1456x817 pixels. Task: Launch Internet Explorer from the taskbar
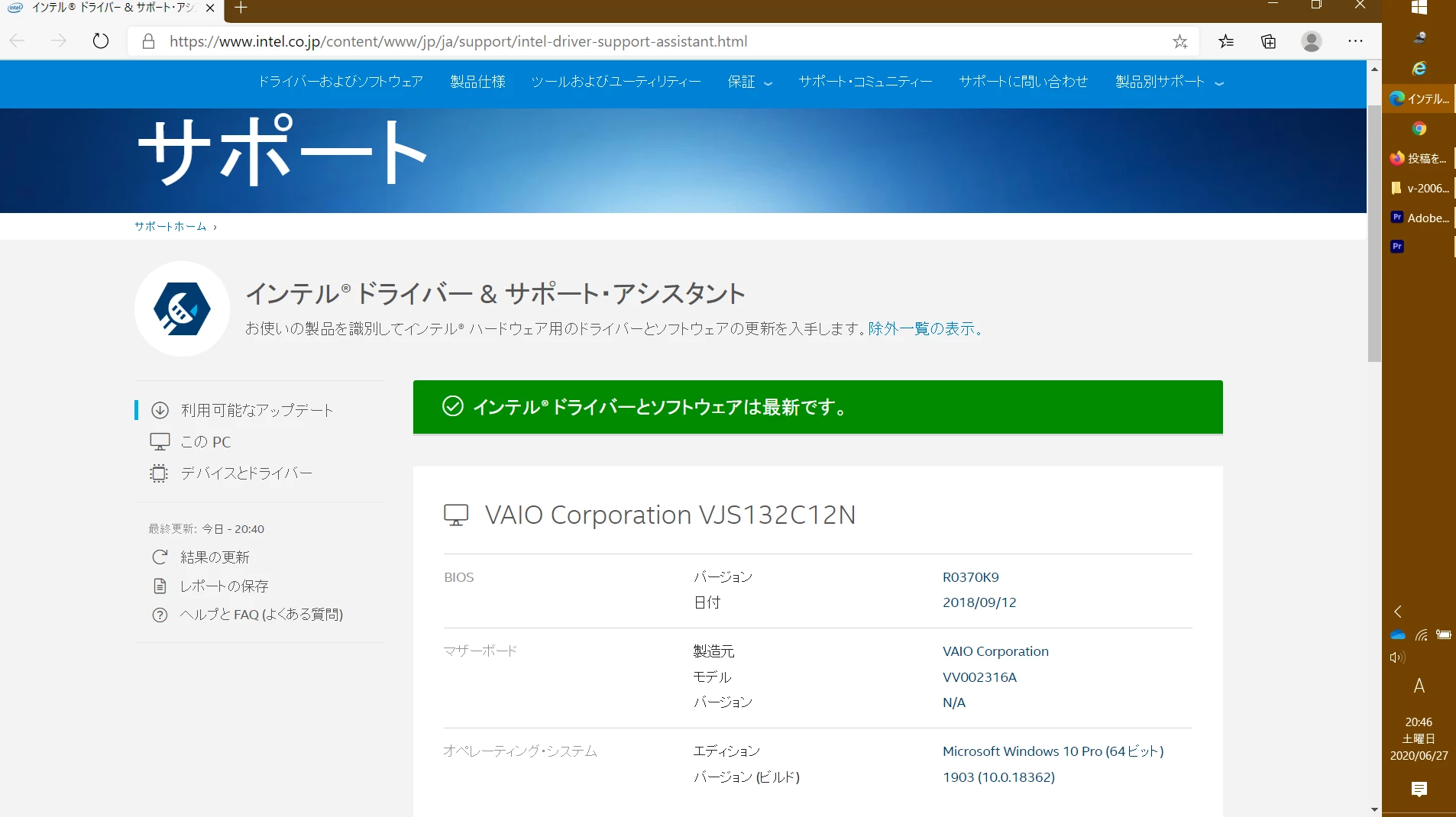(1419, 69)
